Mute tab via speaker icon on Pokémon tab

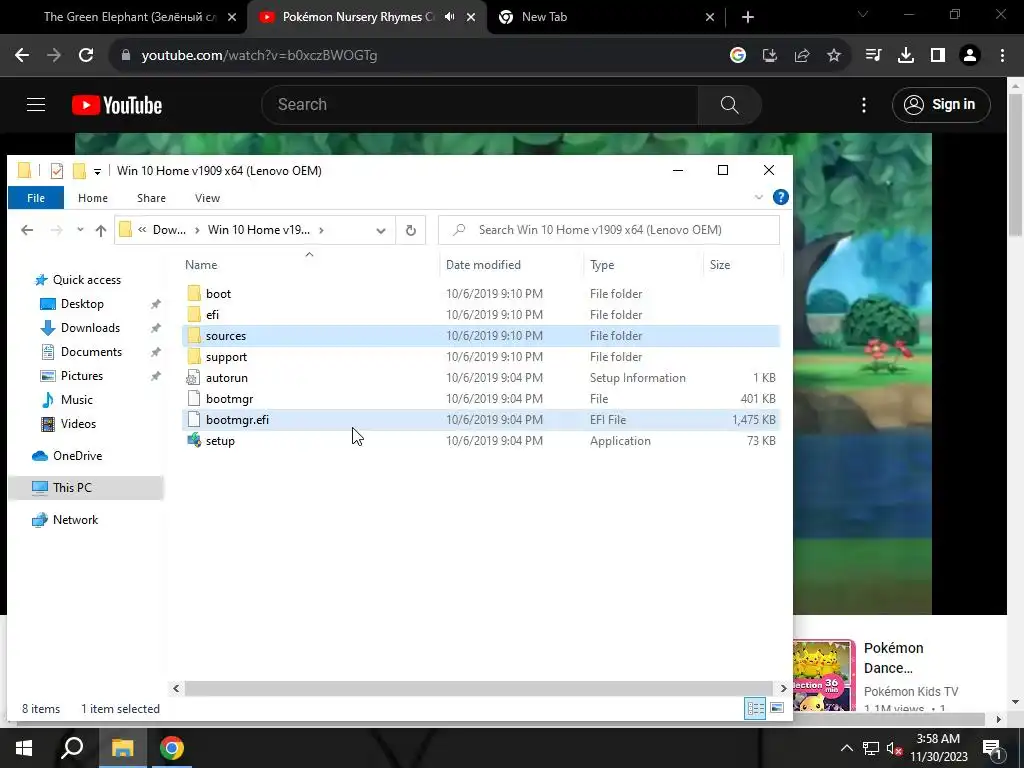click(x=449, y=17)
